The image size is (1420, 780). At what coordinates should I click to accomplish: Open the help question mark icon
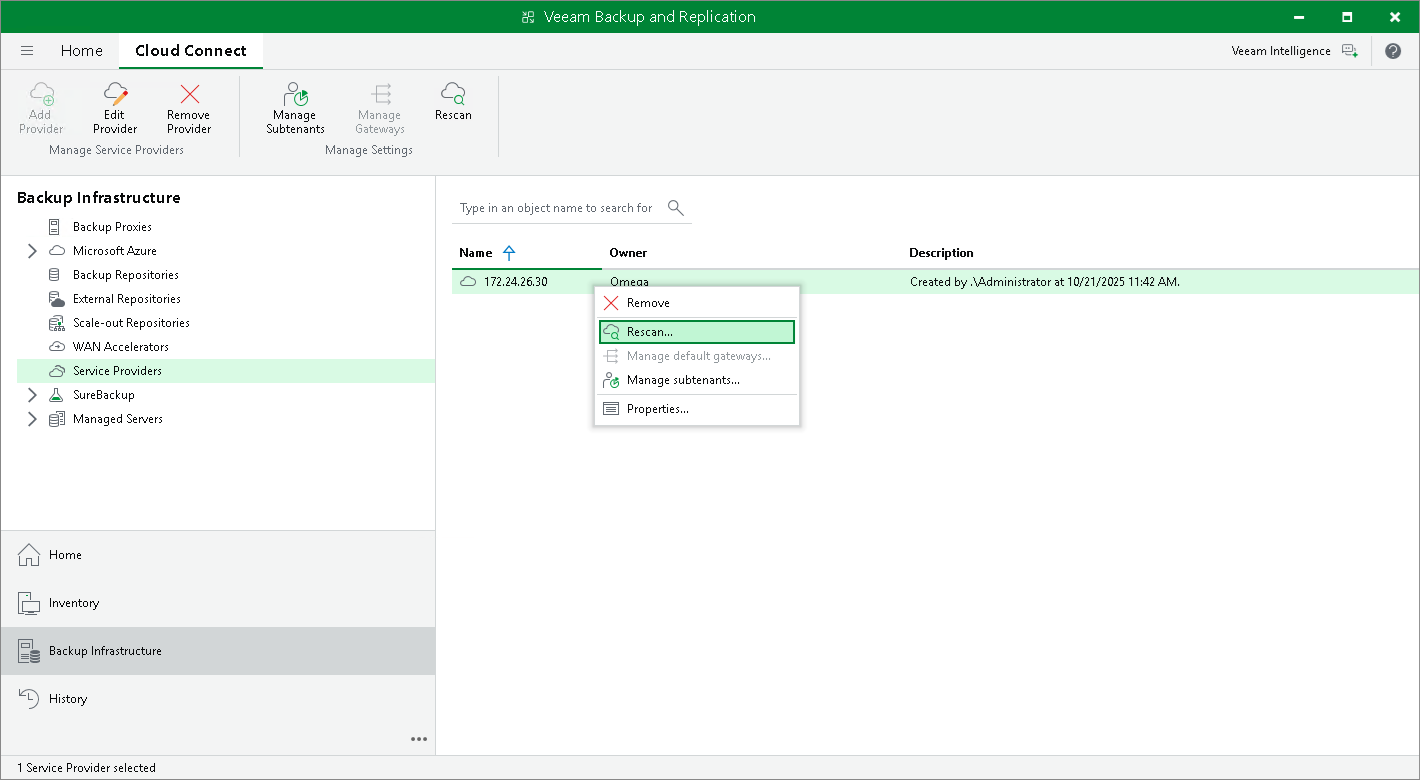point(1393,51)
